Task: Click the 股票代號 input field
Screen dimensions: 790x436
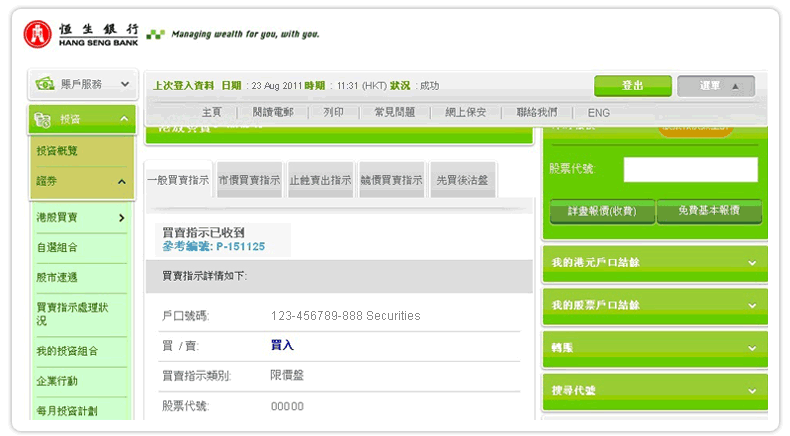Action: coord(690,169)
